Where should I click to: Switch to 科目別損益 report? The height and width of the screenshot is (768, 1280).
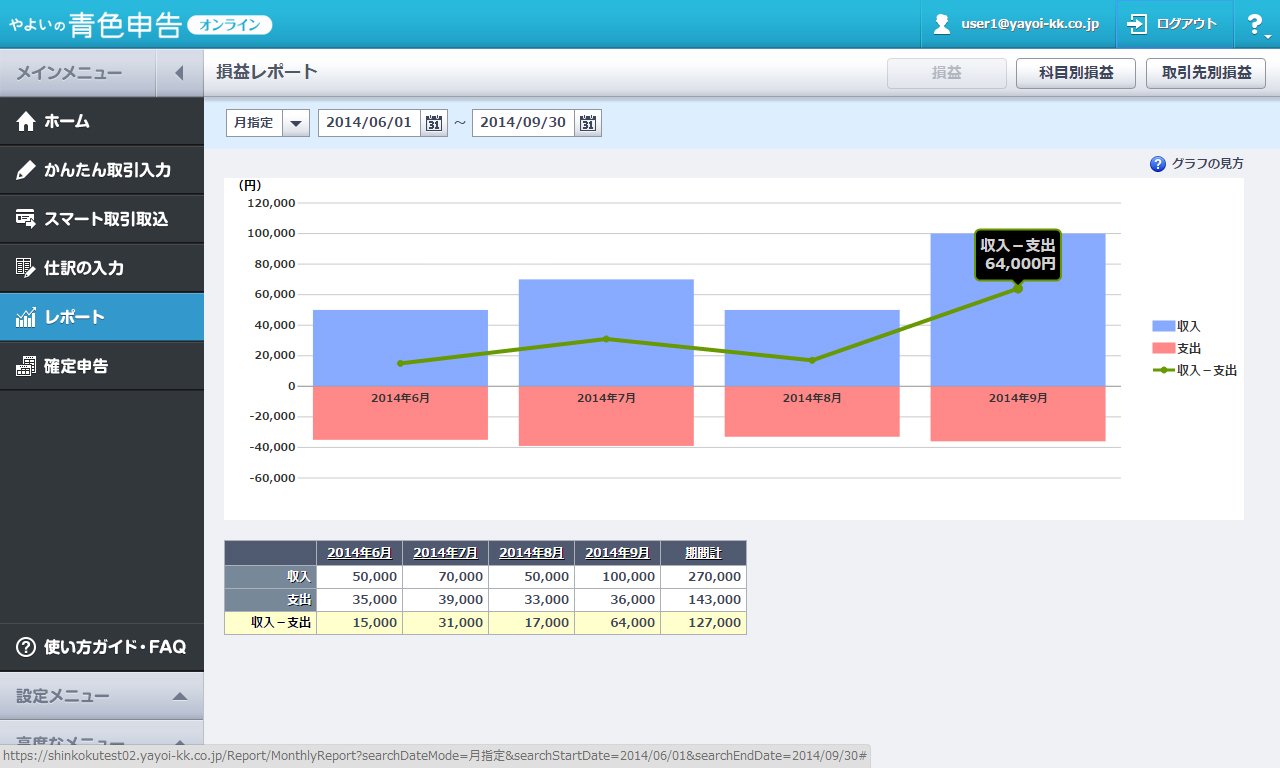[x=1076, y=73]
